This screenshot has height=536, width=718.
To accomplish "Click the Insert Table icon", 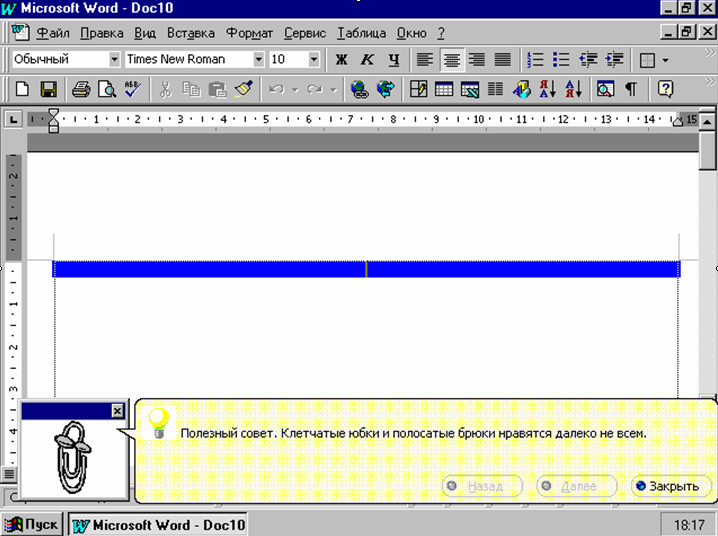I will coord(442,89).
